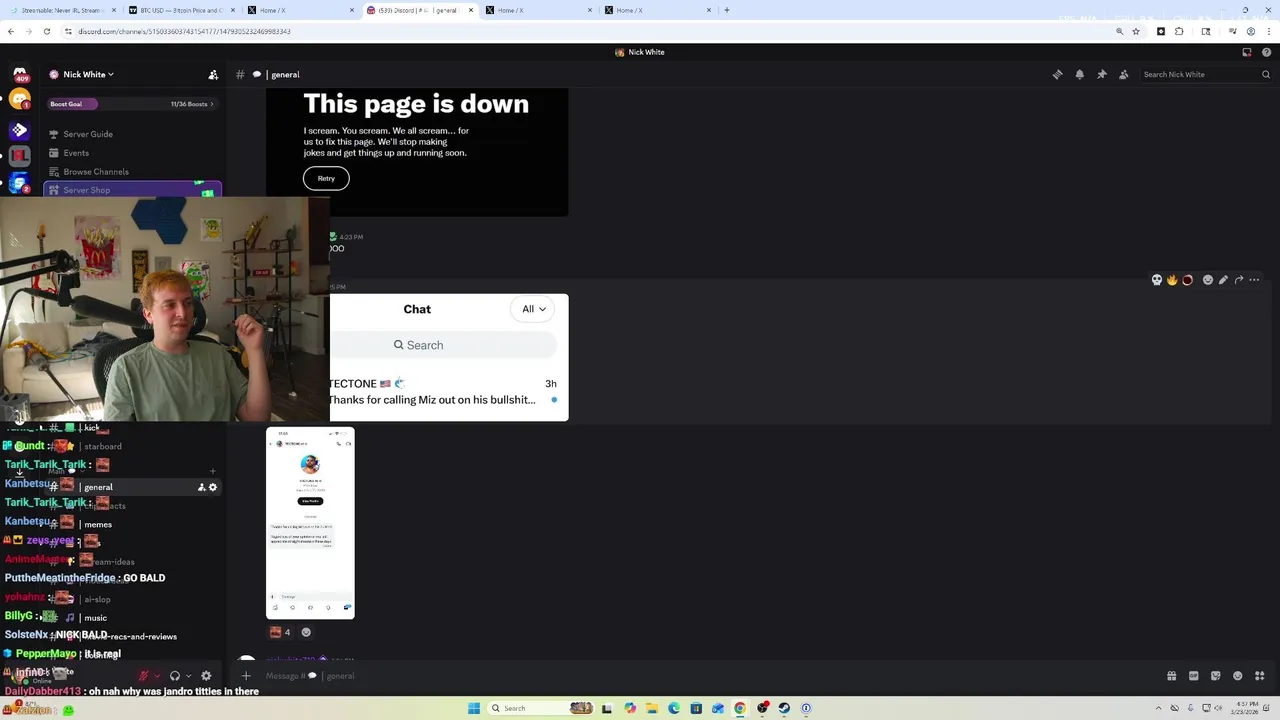Open the apps icon in message bar
Image resolution: width=1280 pixels, height=720 pixels.
point(1260,676)
